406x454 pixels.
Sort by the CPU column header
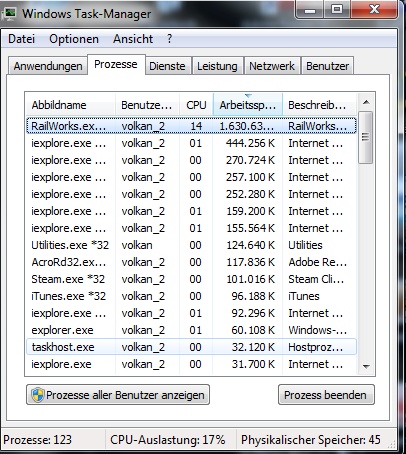[196, 105]
